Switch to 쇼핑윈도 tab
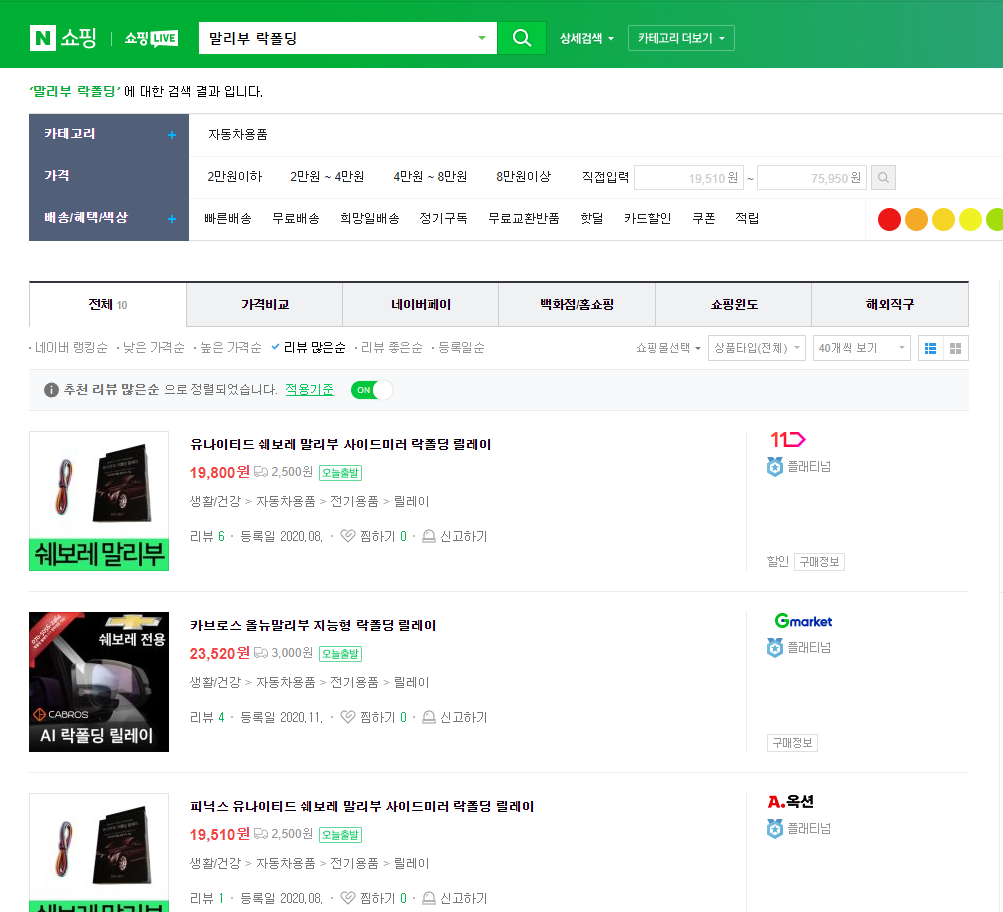This screenshot has height=912, width=1003. [734, 304]
